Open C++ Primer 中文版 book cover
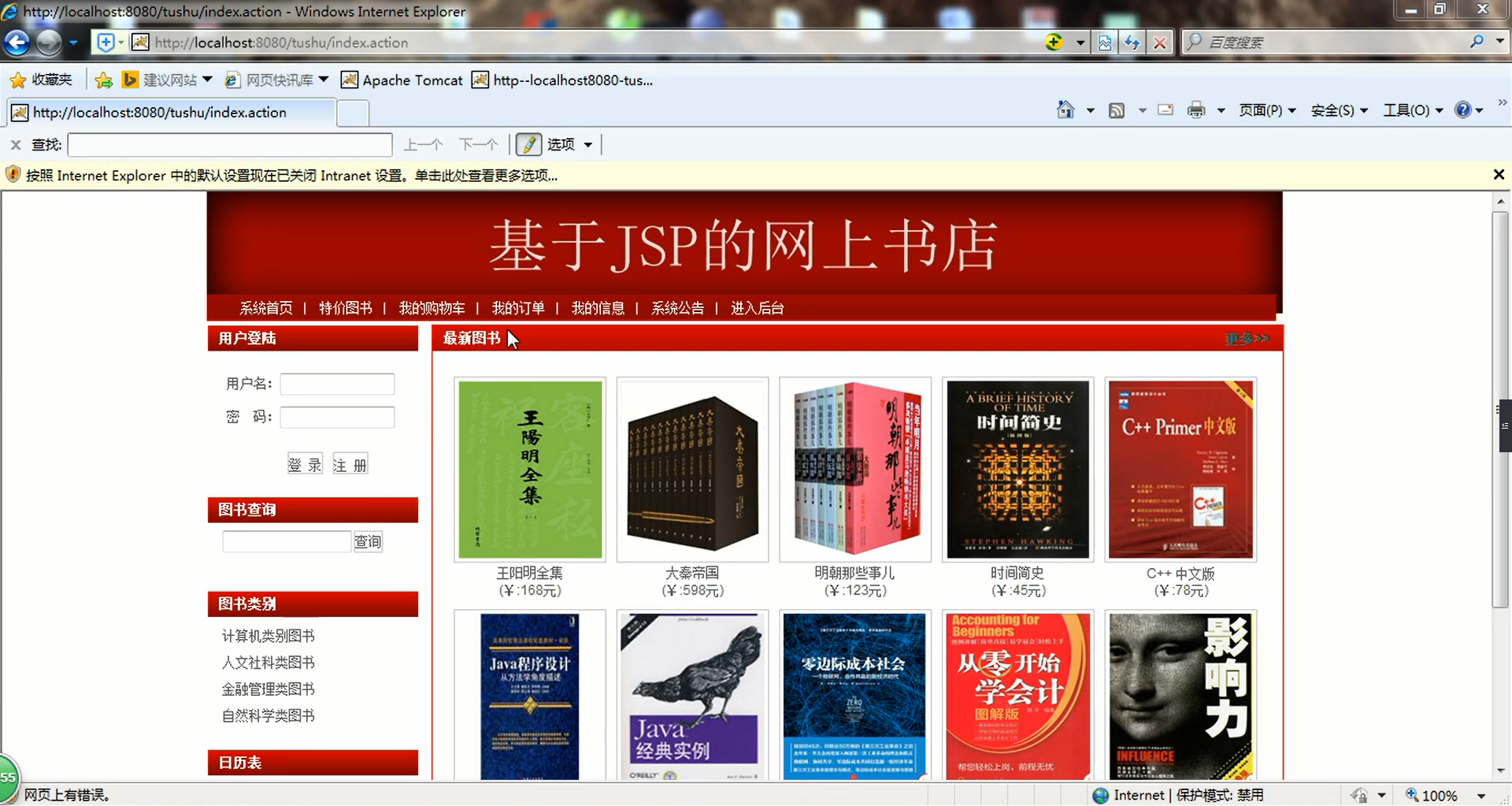 pyautogui.click(x=1180, y=470)
